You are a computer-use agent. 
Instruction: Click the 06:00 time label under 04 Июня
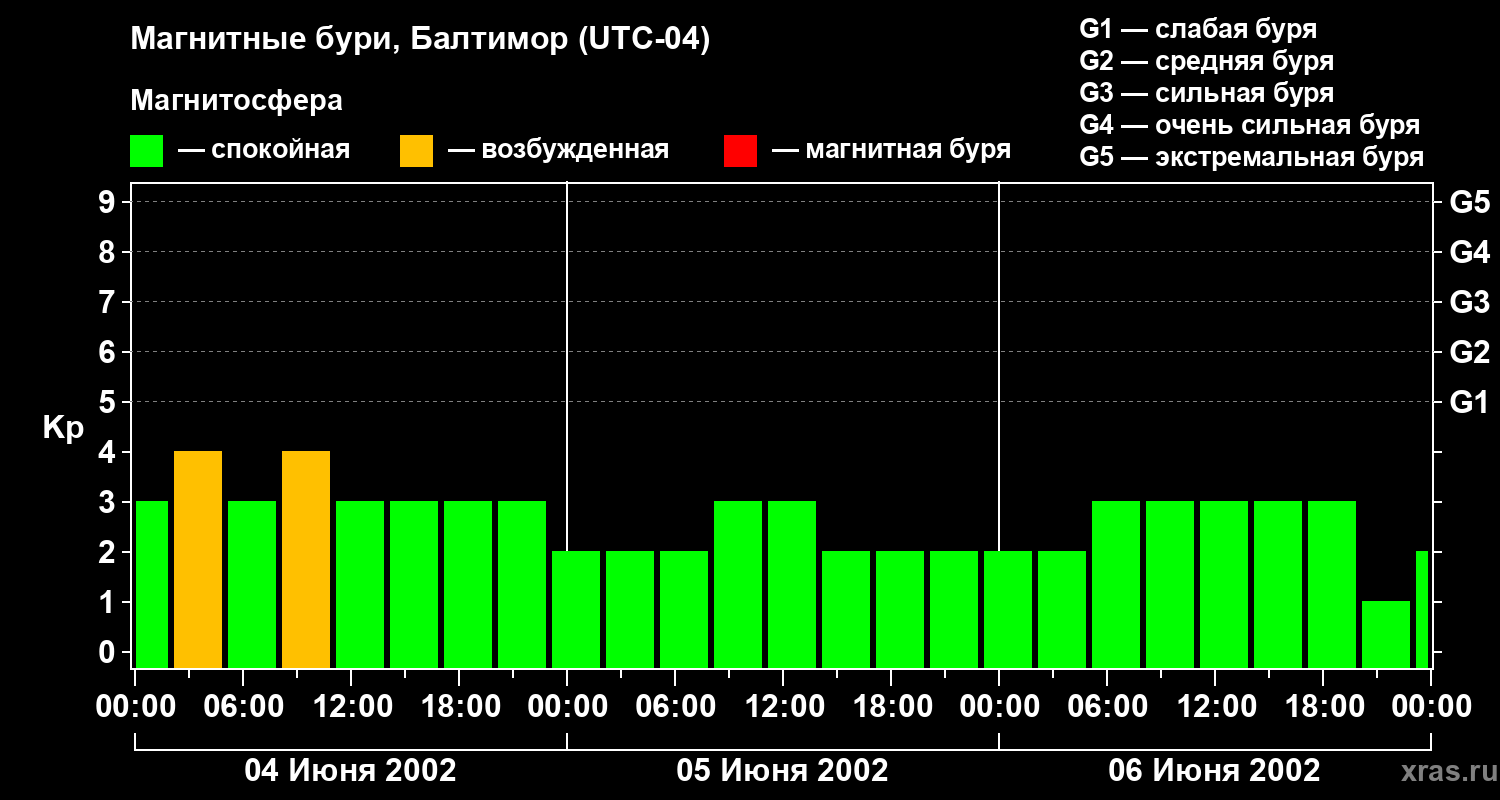click(243, 707)
